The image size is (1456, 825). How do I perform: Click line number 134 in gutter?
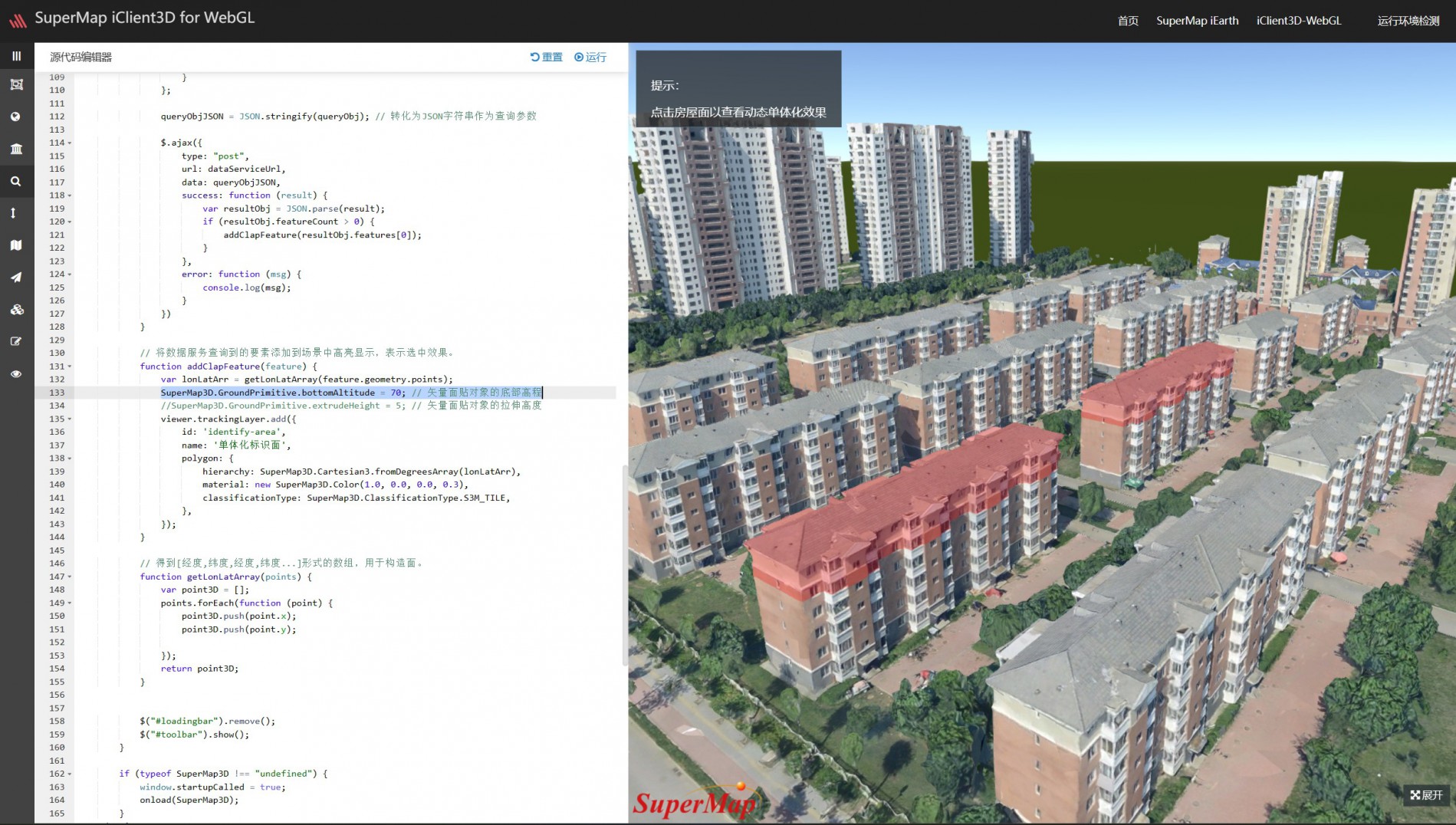pos(58,406)
